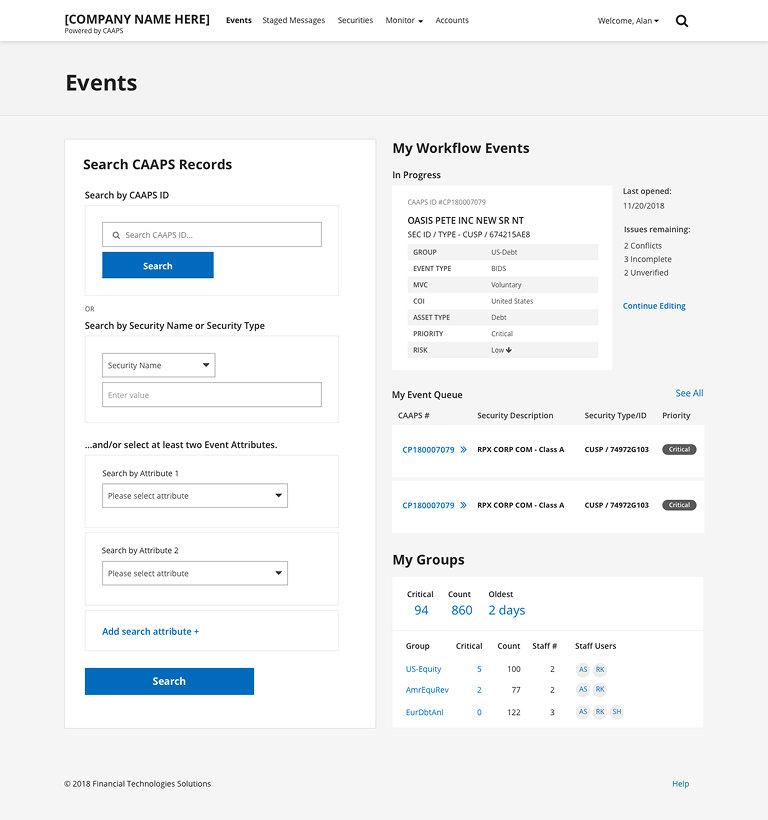Click Continue Editing link
Viewport: 768px width, 820px height.
tap(654, 306)
